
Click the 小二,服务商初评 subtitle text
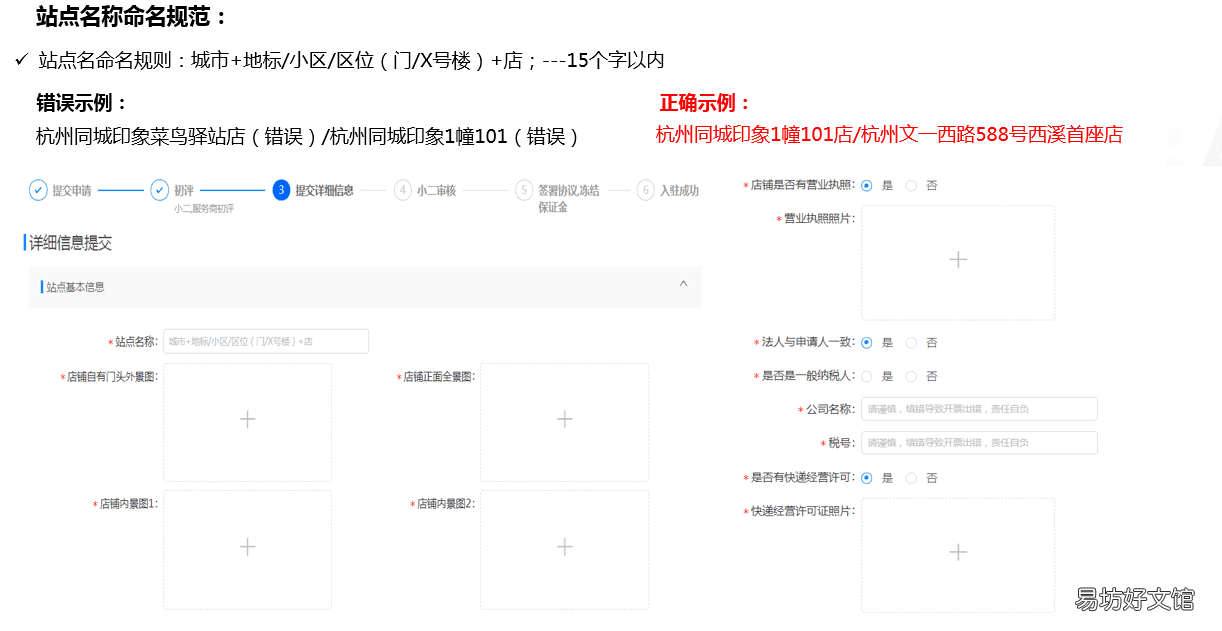click(x=203, y=208)
